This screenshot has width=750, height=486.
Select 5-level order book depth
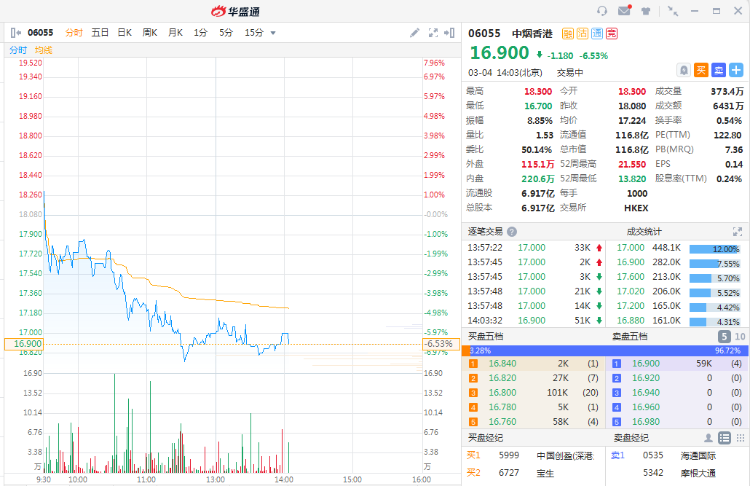pos(724,336)
